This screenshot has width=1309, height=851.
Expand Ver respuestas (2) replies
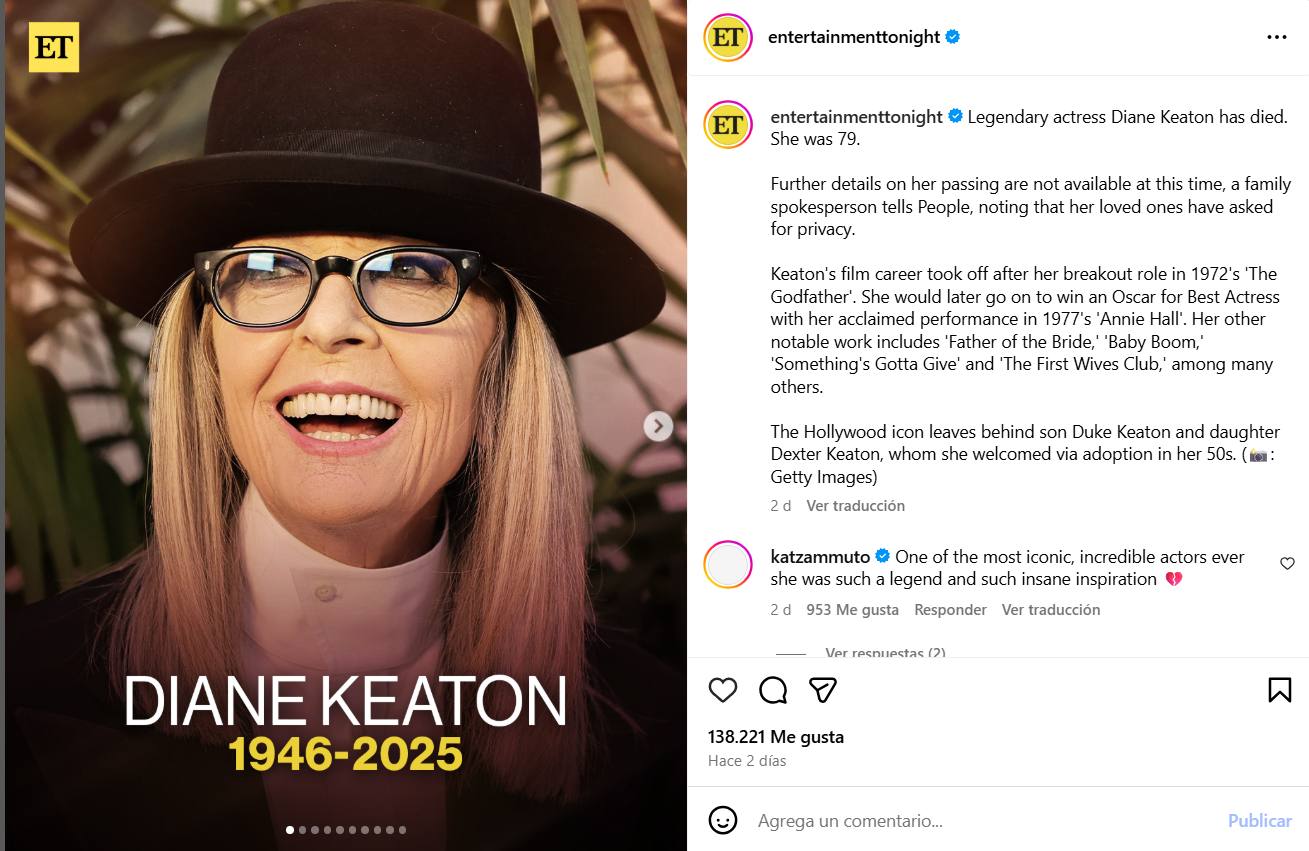point(885,653)
